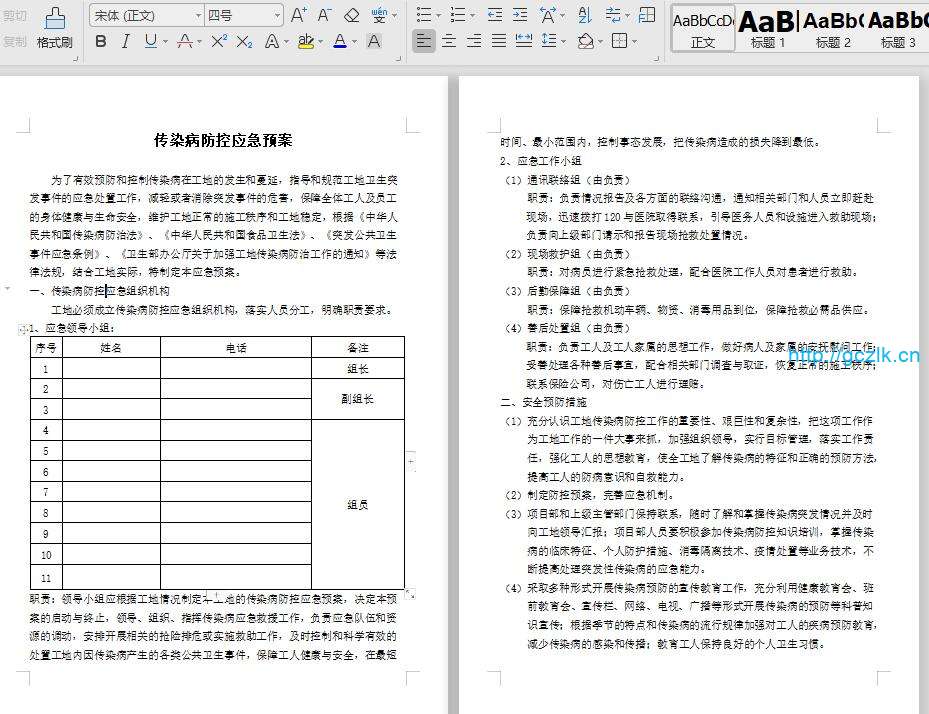Viewport: 929px width, 714px height.
Task: Open the font color red A arrow
Action: (355, 41)
